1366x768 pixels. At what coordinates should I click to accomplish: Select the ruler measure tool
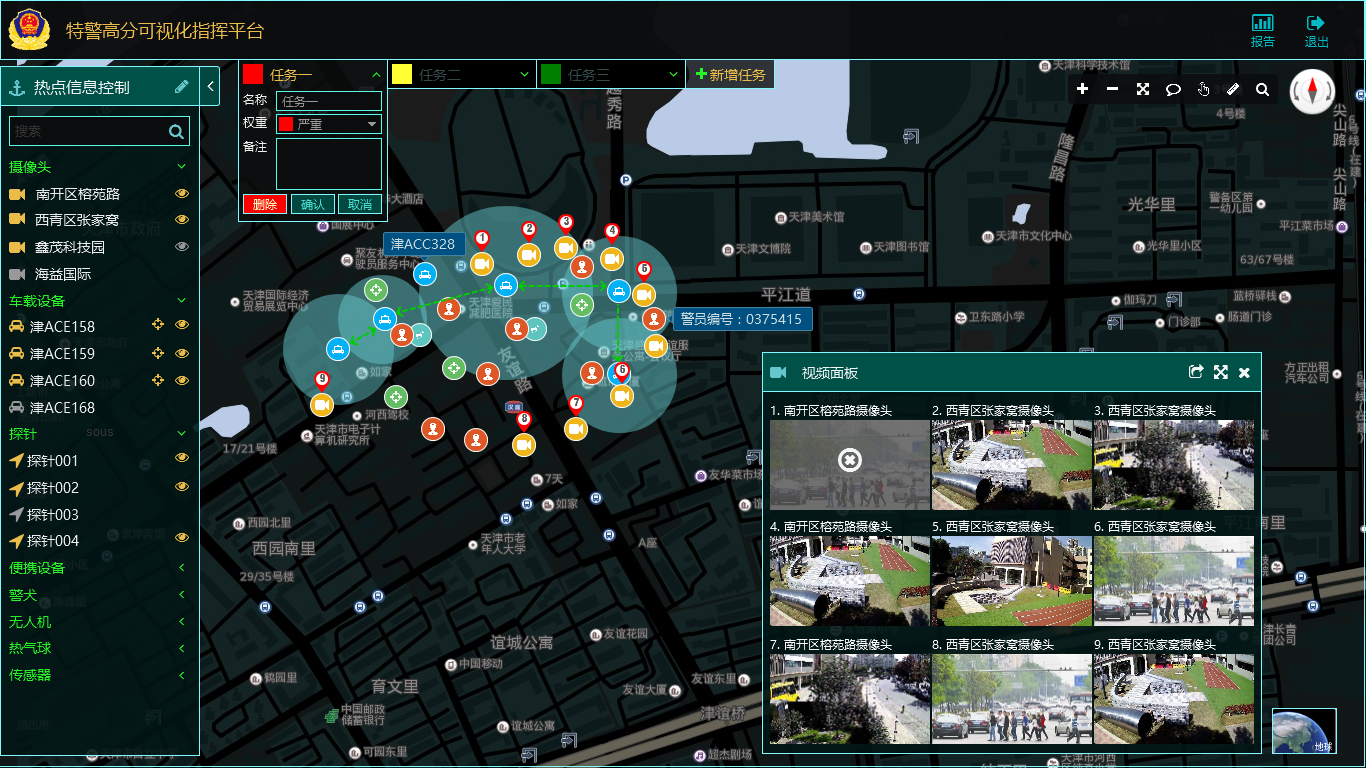[x=1232, y=89]
